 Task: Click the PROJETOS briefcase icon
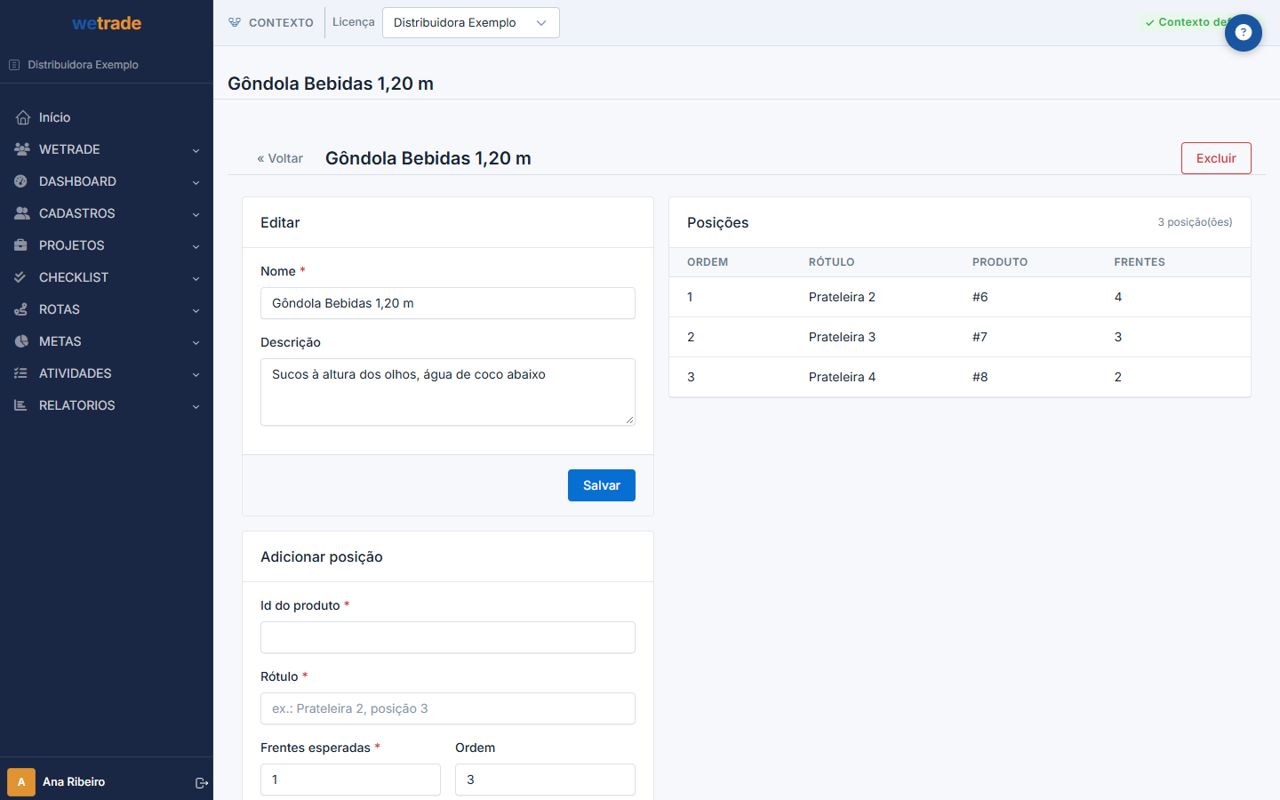click(x=22, y=246)
